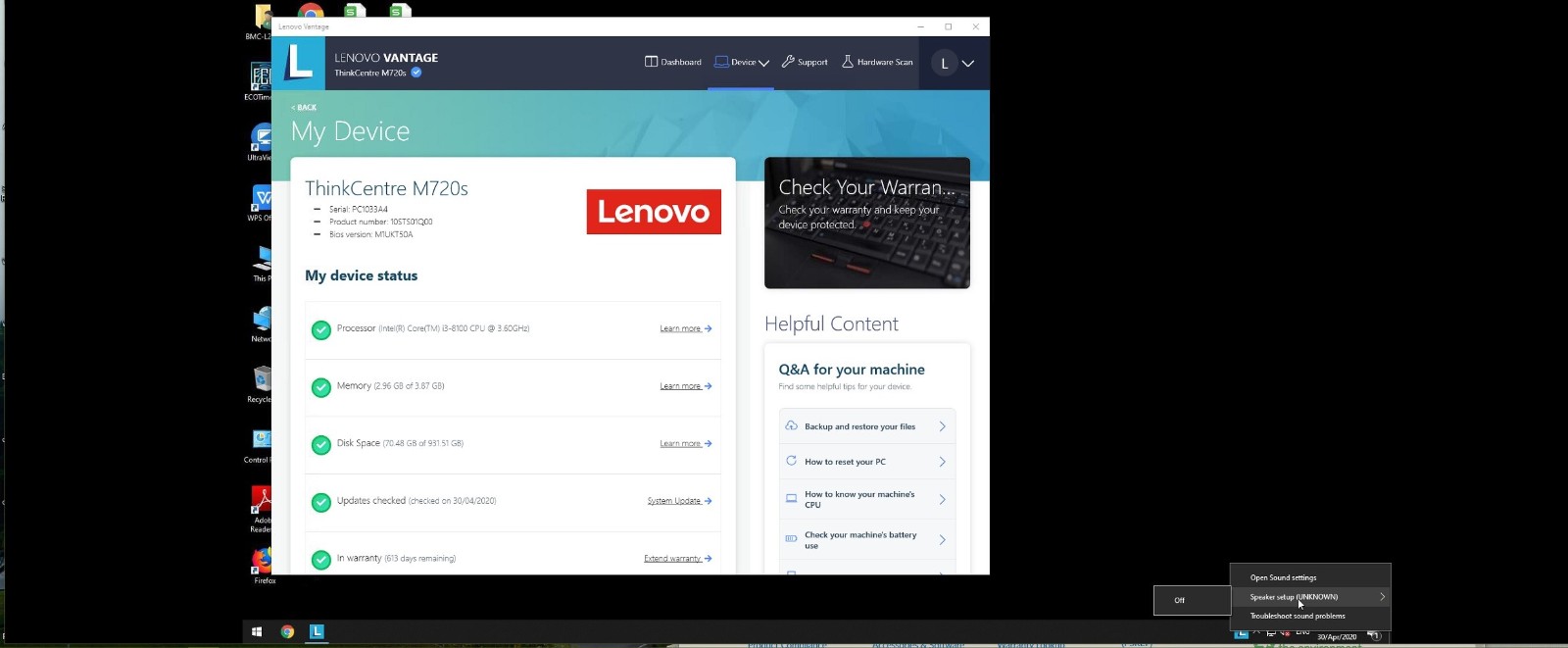Viewport: 1568px width, 648px height.
Task: Click the ThinkCentre M720s verified badge
Action: tap(416, 73)
